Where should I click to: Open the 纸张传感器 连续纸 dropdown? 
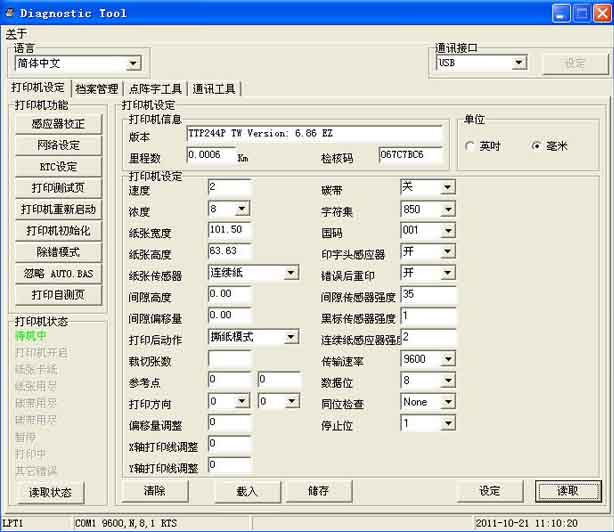click(290, 273)
